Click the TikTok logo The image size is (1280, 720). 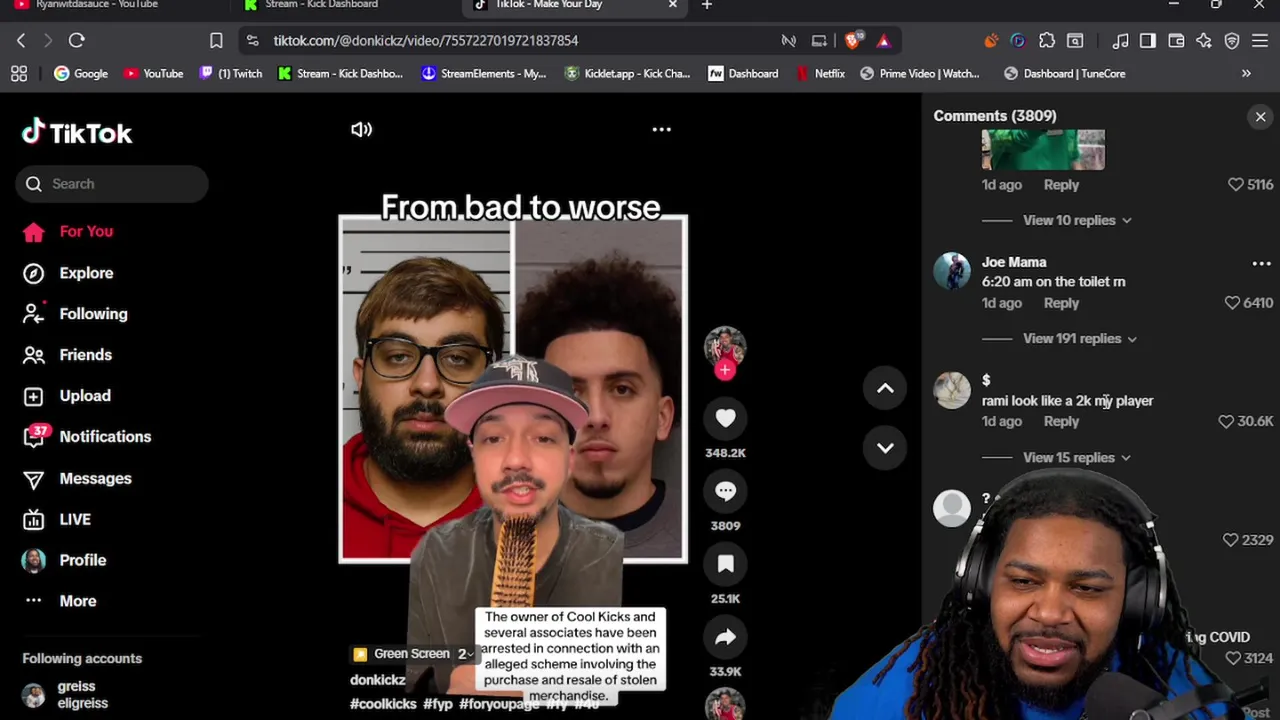[x=77, y=133]
